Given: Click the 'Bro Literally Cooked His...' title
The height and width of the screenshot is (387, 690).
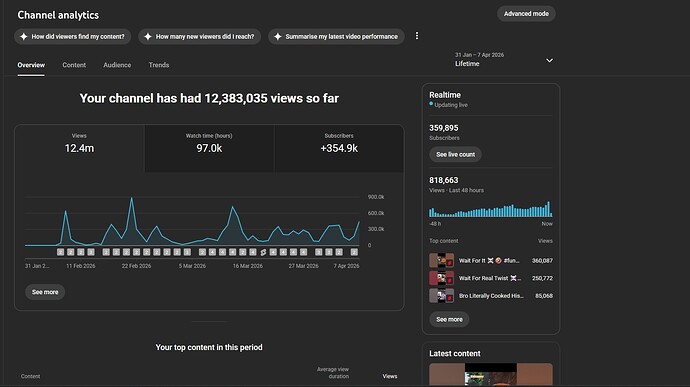Looking at the screenshot, I should 491,296.
